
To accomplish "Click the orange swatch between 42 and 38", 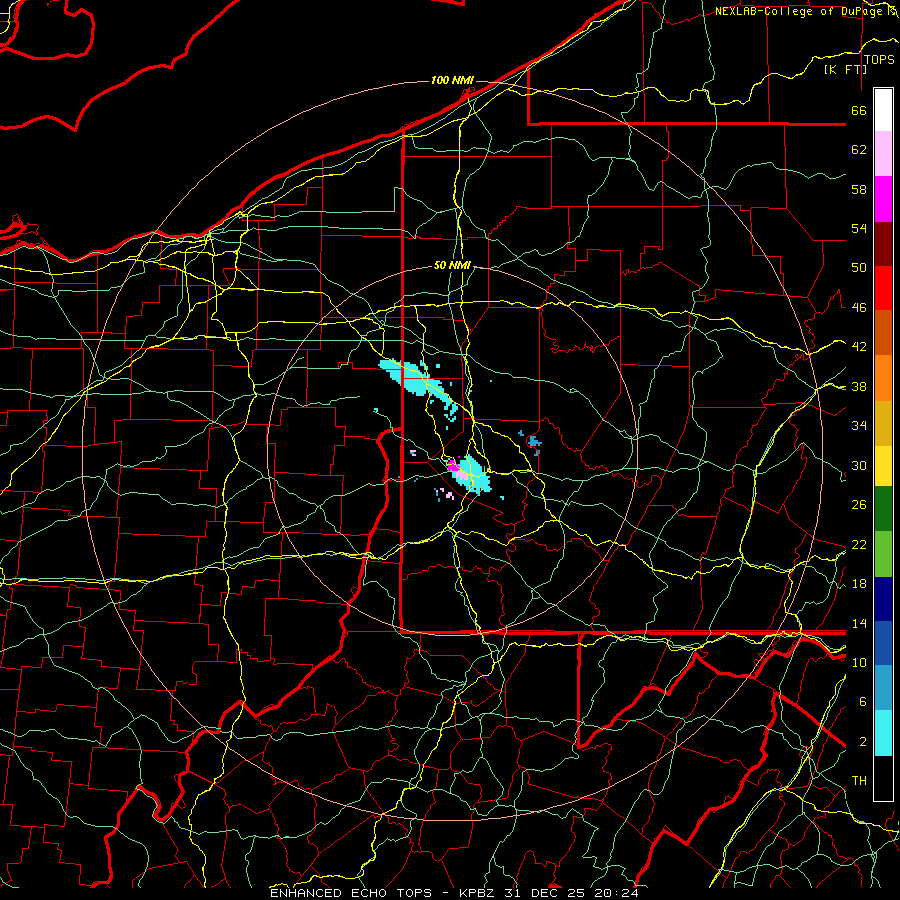I will tap(883, 378).
